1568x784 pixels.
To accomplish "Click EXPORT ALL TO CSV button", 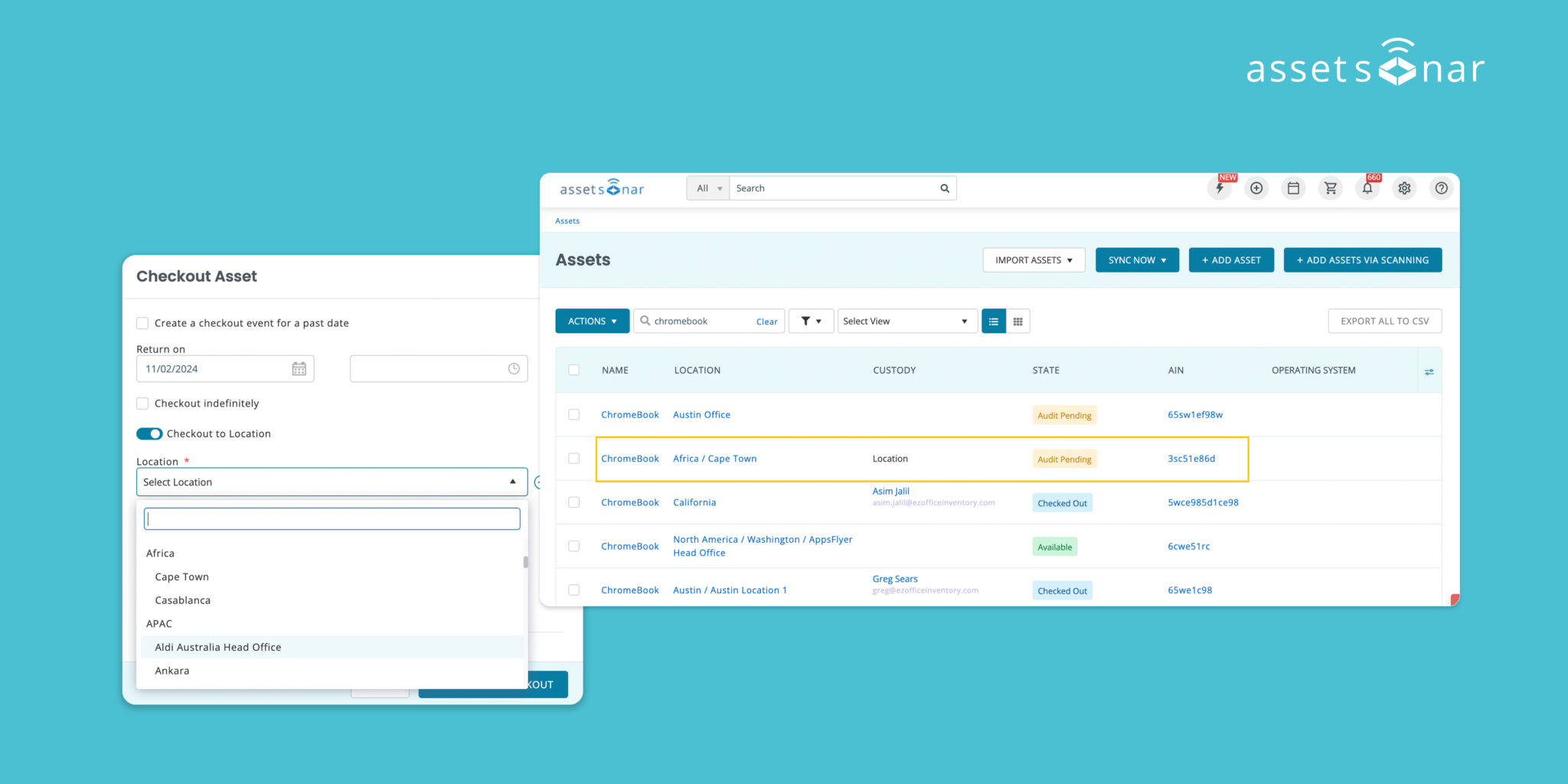I will point(1384,321).
